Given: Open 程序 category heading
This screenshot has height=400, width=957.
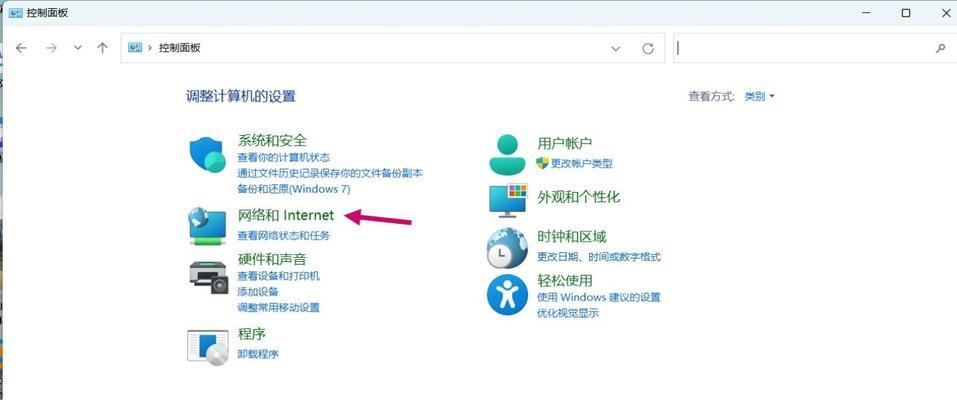Looking at the screenshot, I should tap(251, 334).
